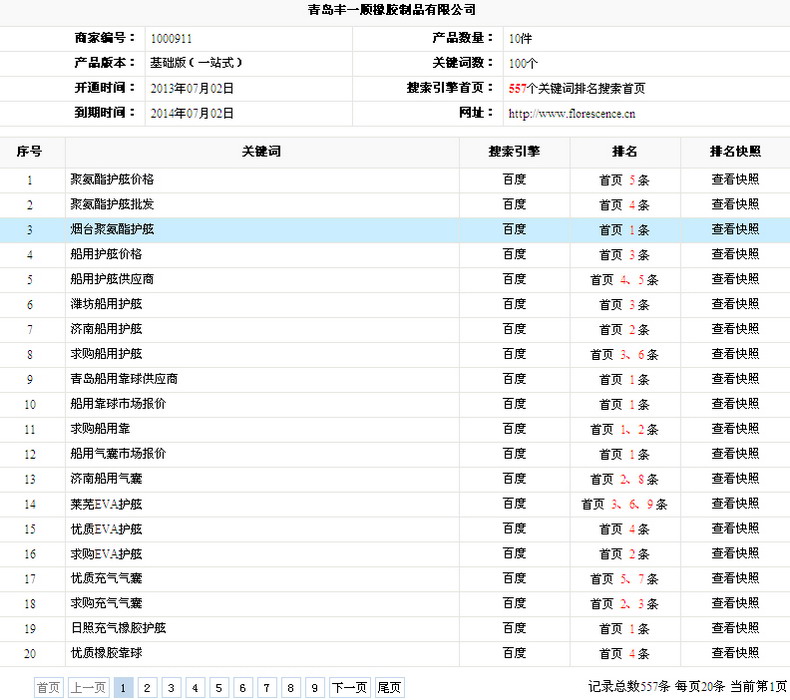
Task: Click merchant number 1000911
Action: pyautogui.click(x=171, y=39)
